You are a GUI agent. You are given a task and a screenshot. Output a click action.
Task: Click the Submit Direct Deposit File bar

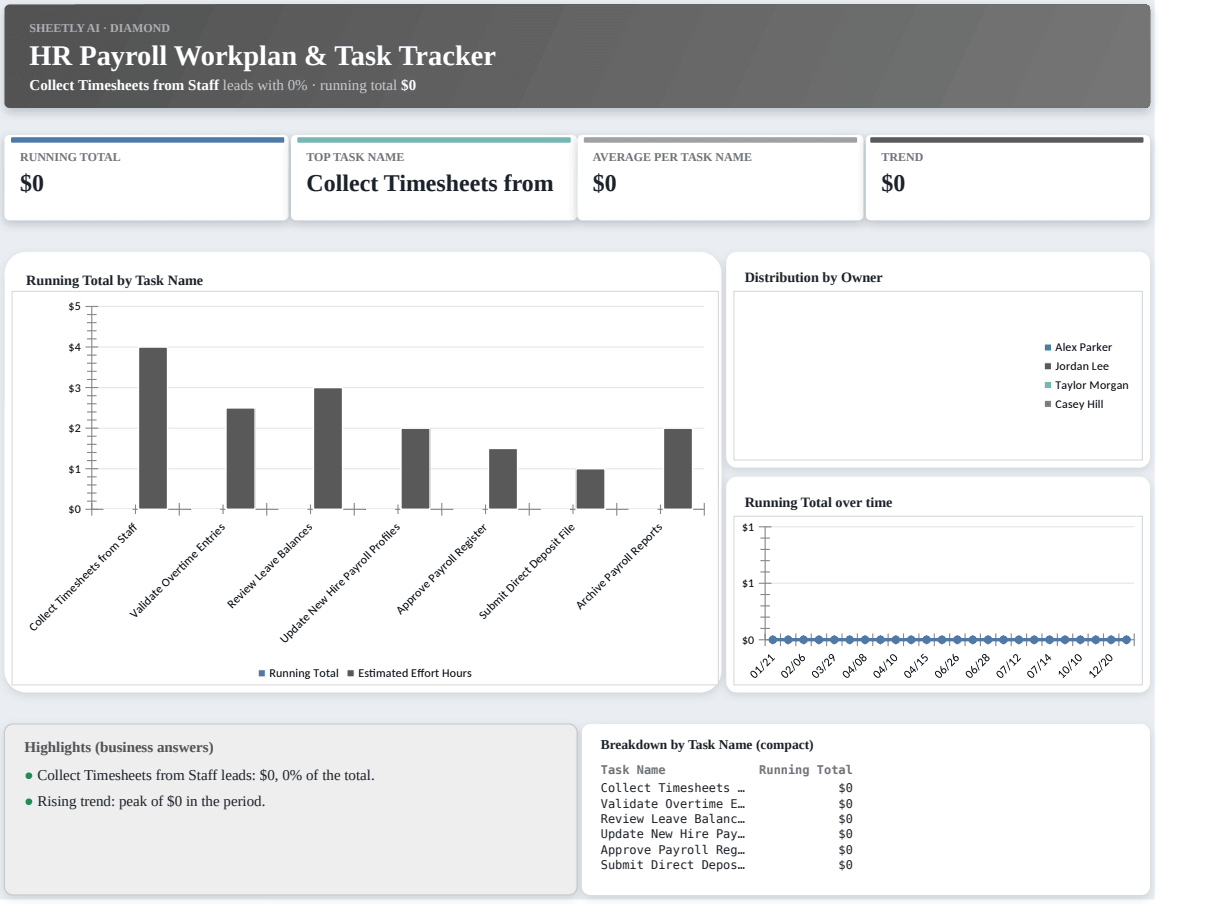tap(590, 489)
